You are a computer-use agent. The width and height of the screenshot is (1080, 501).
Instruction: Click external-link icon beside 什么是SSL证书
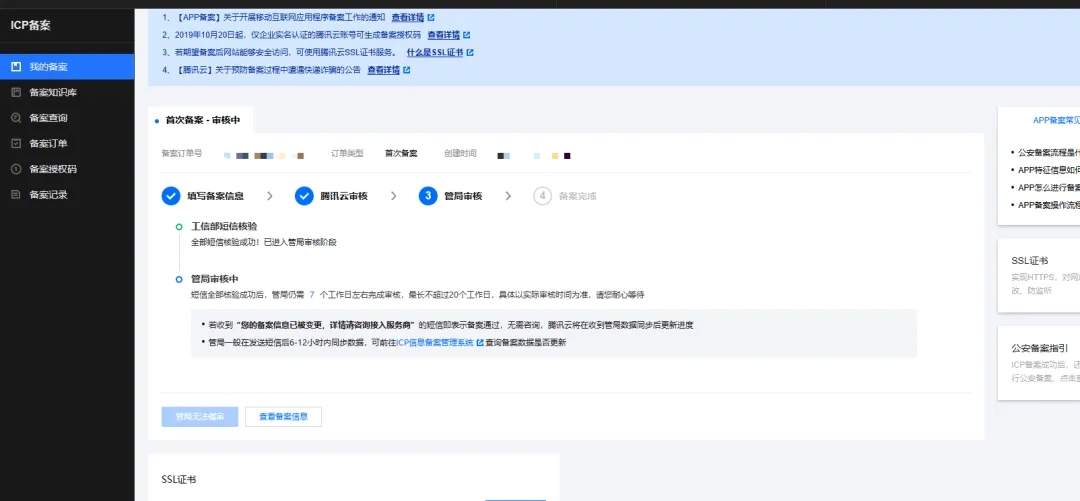pos(470,52)
